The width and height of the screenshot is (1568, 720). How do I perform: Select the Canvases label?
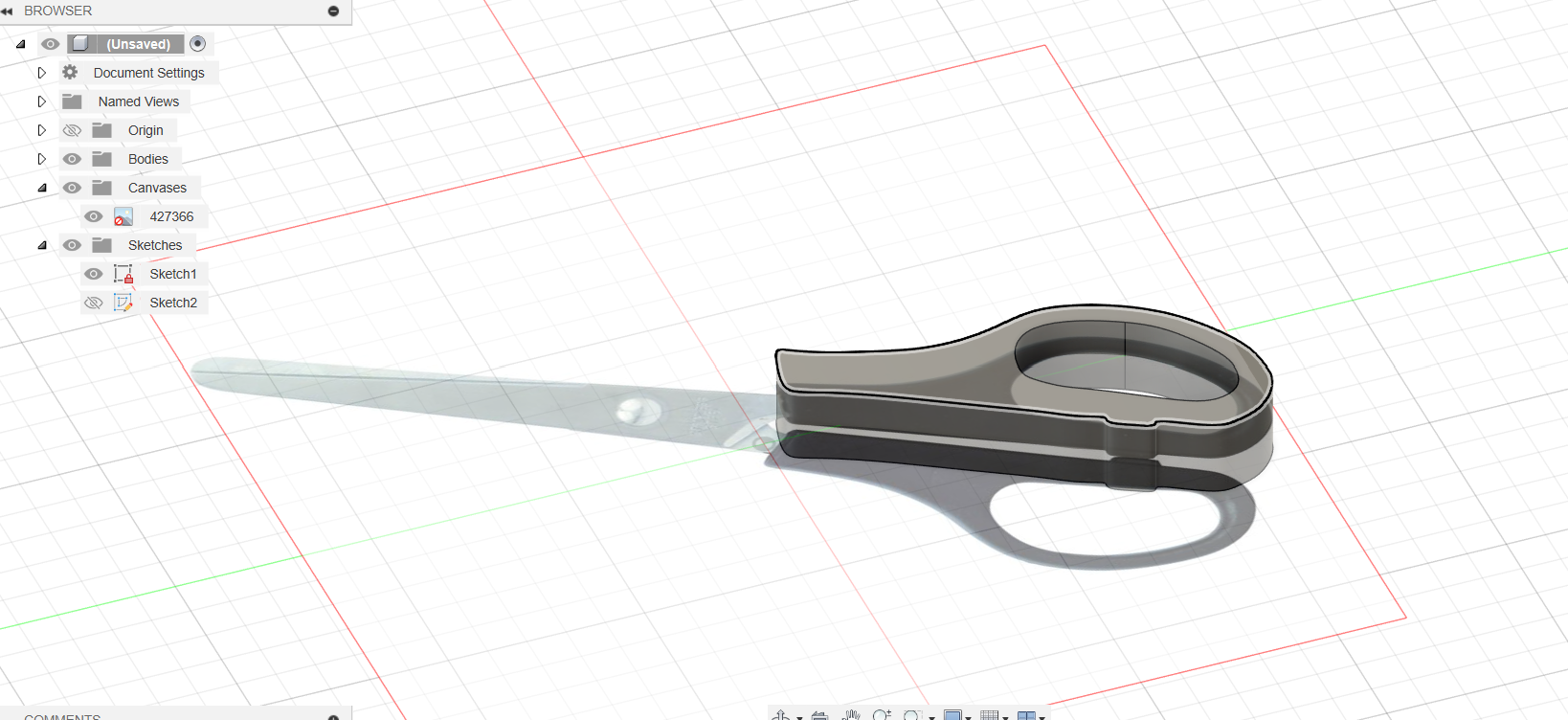point(157,188)
